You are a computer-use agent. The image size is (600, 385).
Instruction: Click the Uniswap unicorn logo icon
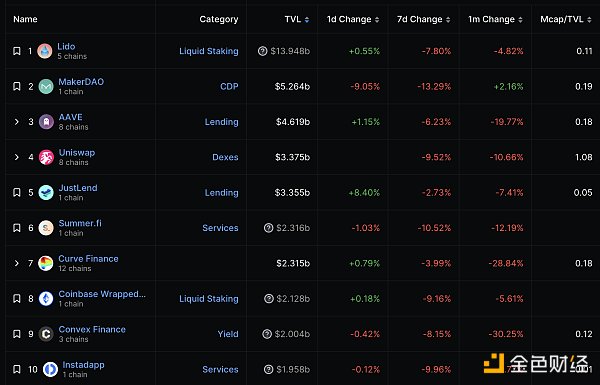pyautogui.click(x=46, y=157)
